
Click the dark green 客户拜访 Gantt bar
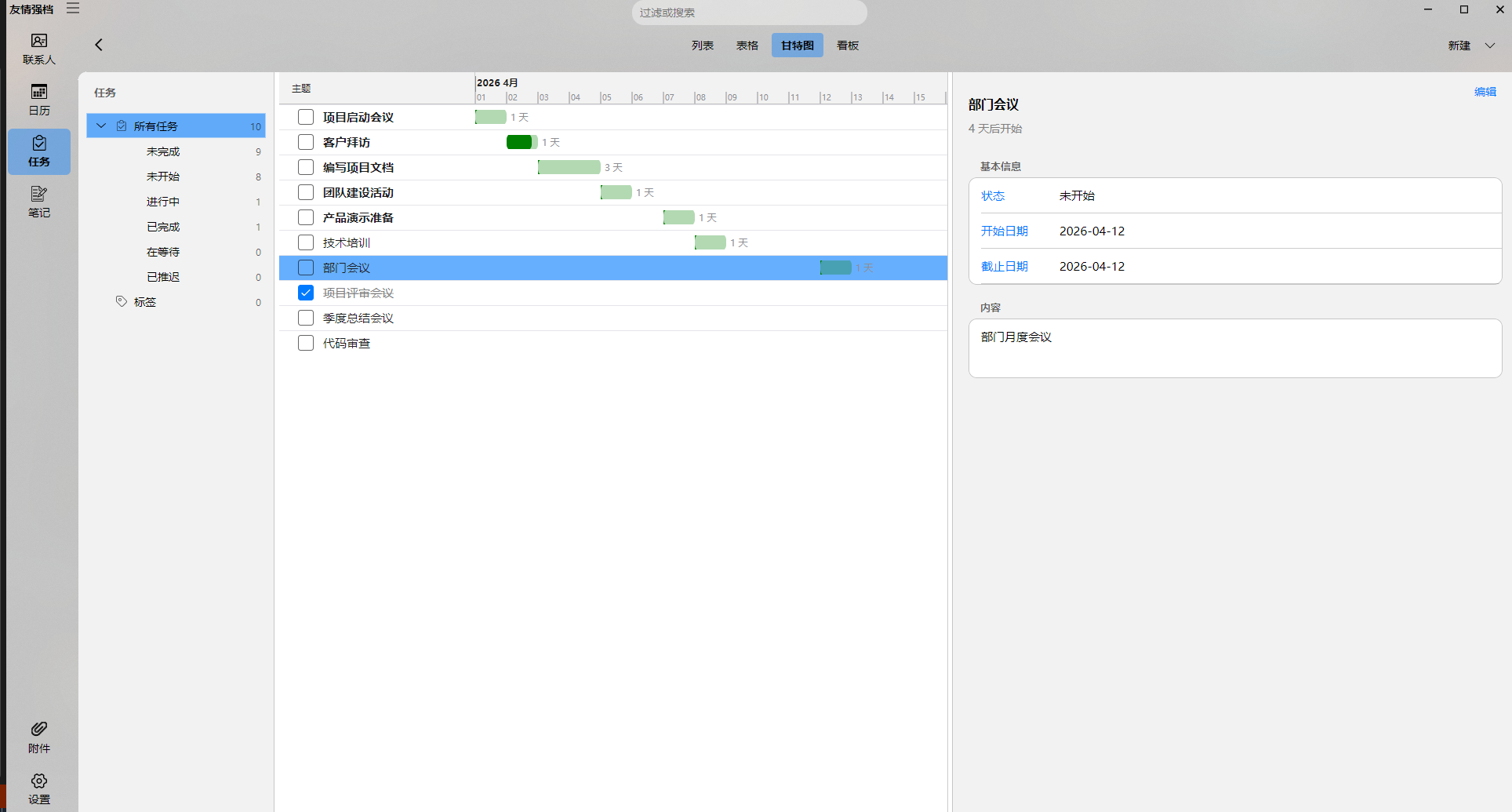coord(520,142)
